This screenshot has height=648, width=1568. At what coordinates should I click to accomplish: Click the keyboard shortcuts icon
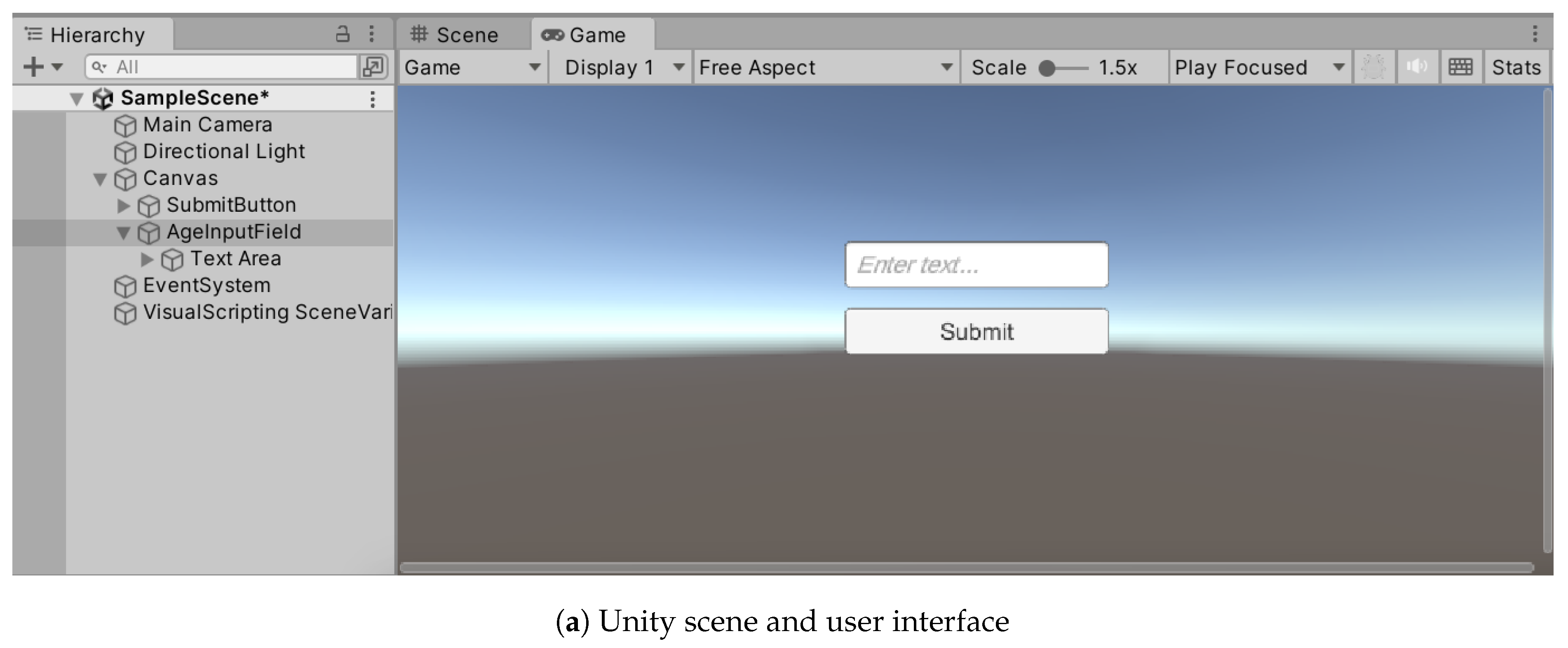tap(1460, 67)
